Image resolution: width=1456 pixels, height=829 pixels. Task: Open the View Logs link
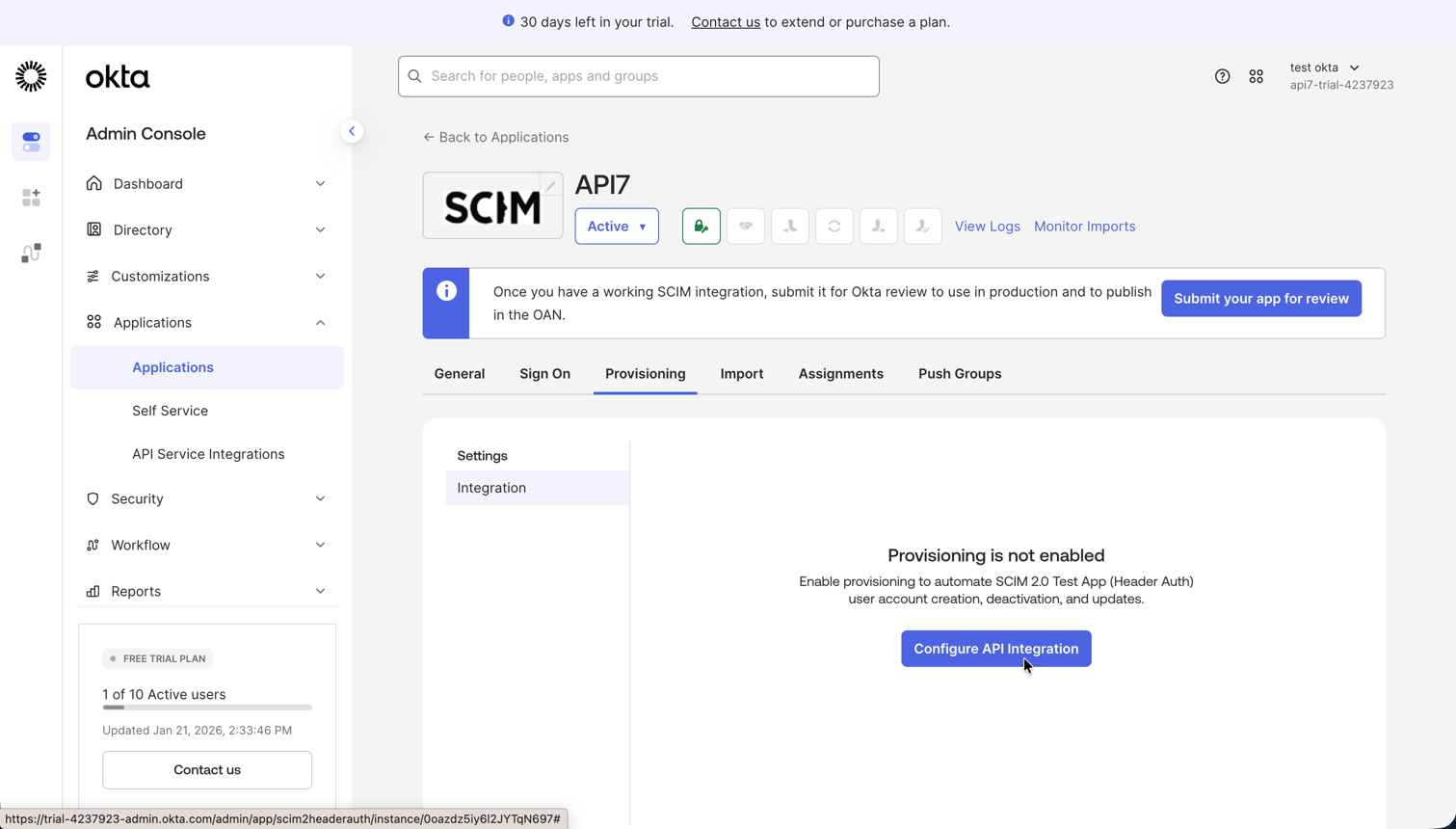[987, 226]
